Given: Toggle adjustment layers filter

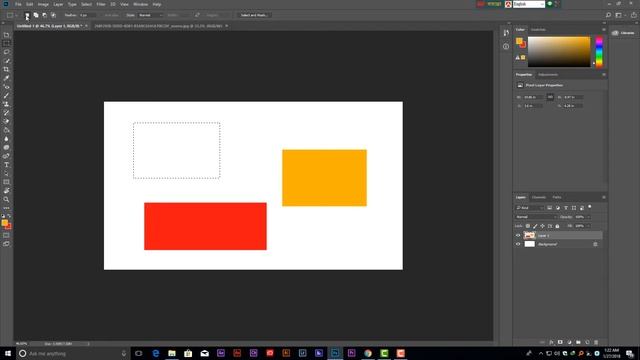Looking at the screenshot, I should pos(558,208).
